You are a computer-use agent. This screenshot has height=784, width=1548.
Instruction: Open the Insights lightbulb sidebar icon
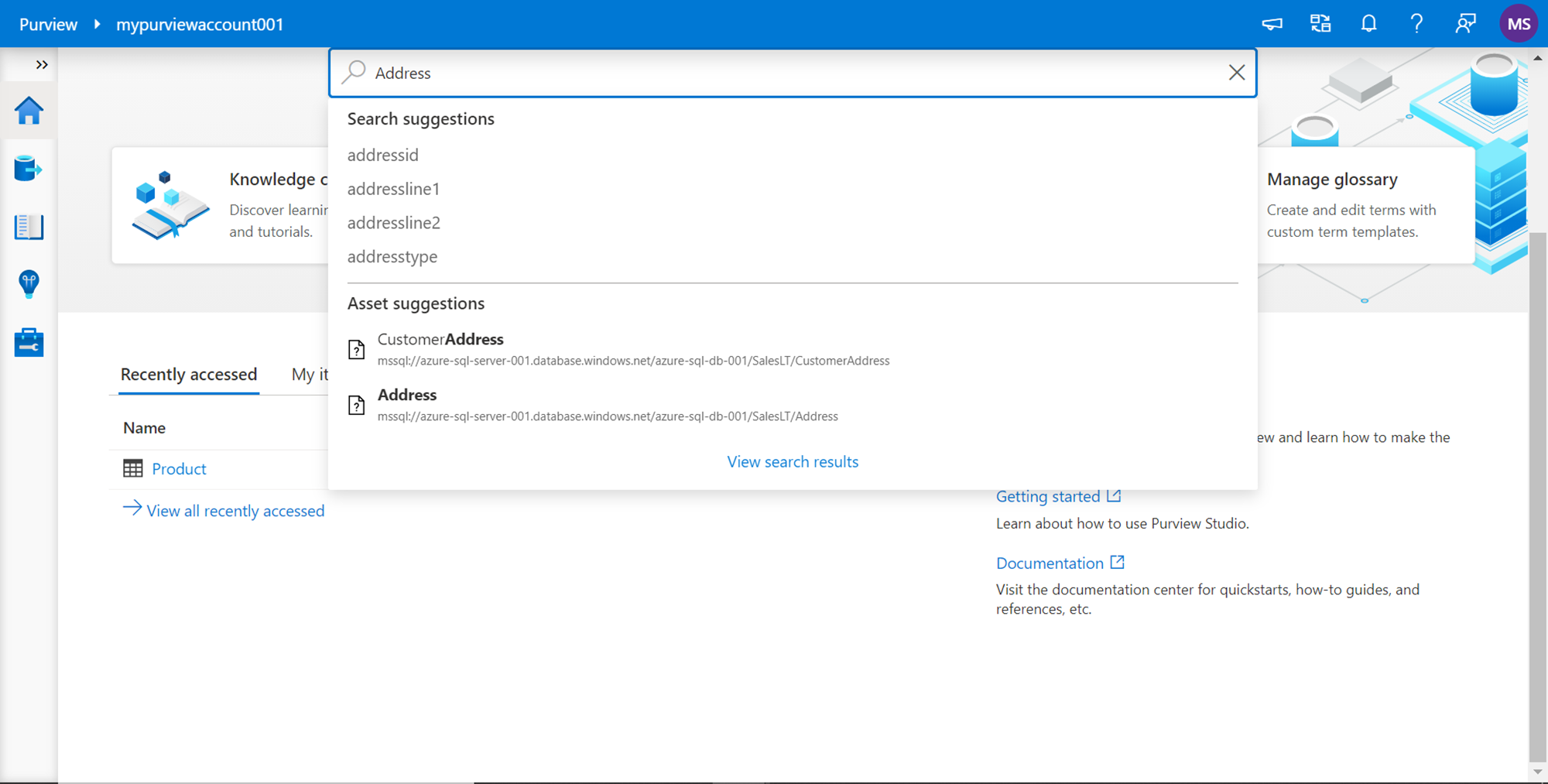(x=29, y=284)
